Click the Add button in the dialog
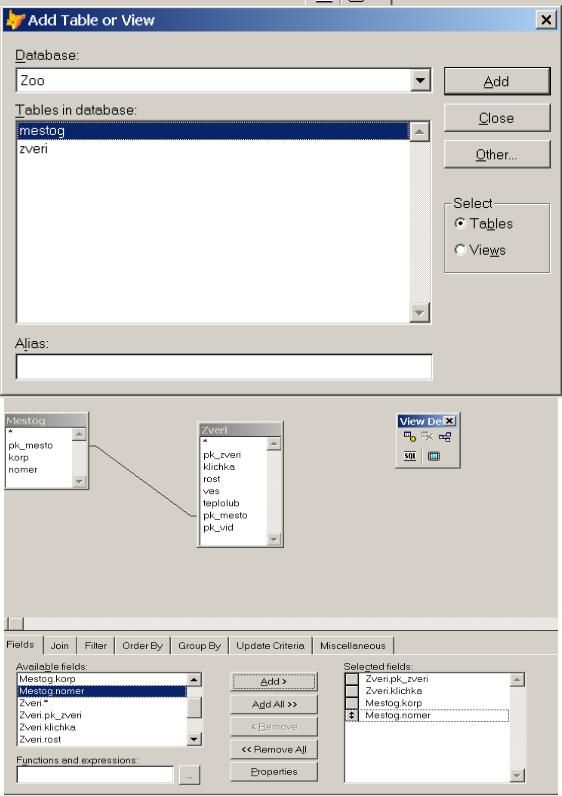The image size is (562, 796). [497, 81]
